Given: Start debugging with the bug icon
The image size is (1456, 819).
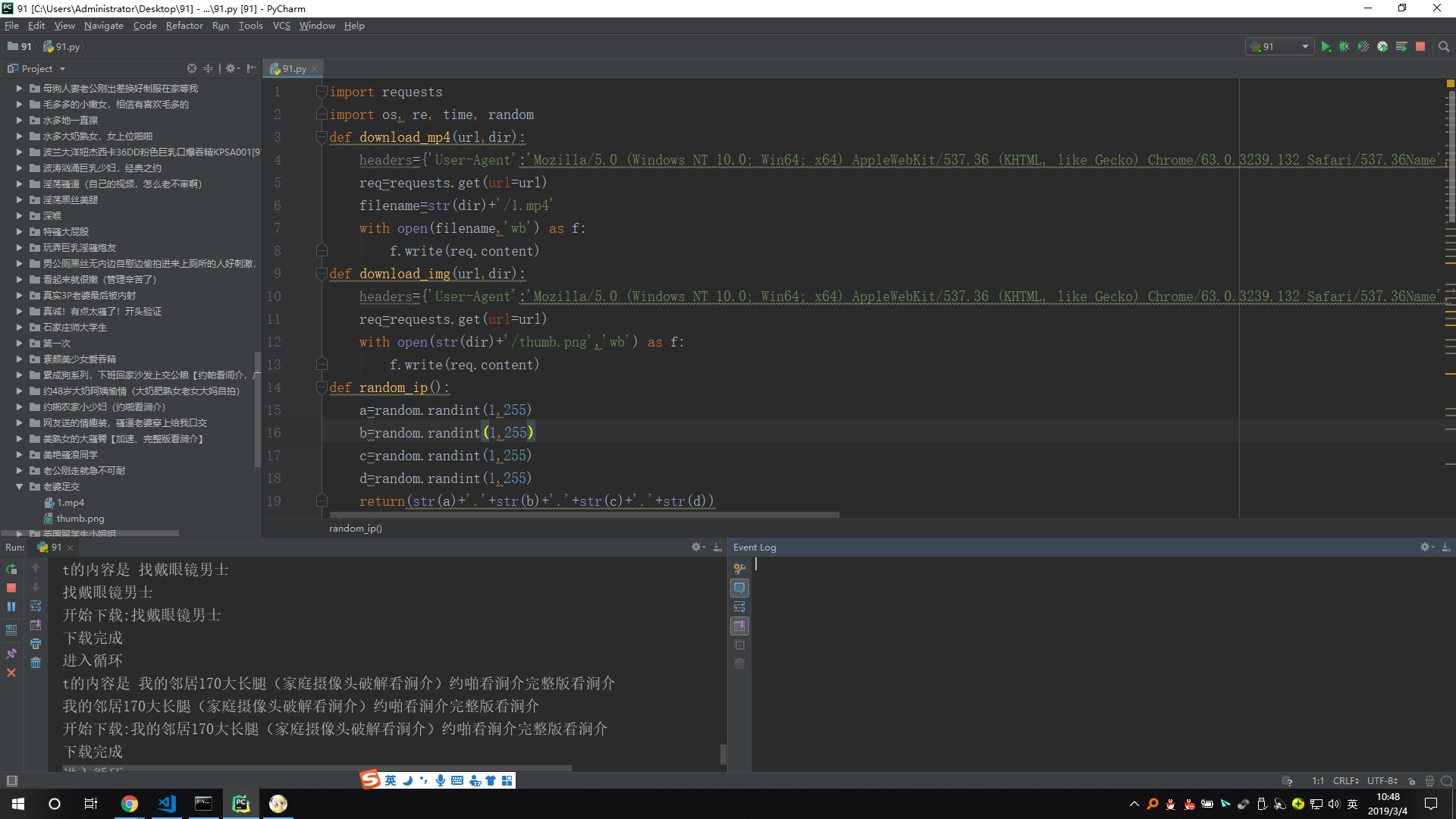Looking at the screenshot, I should coord(1344,47).
